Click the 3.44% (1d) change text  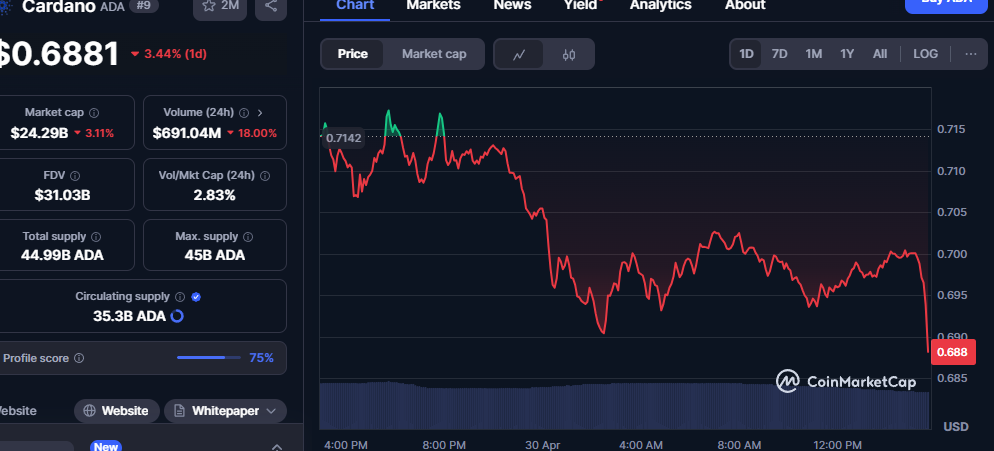tap(169, 54)
